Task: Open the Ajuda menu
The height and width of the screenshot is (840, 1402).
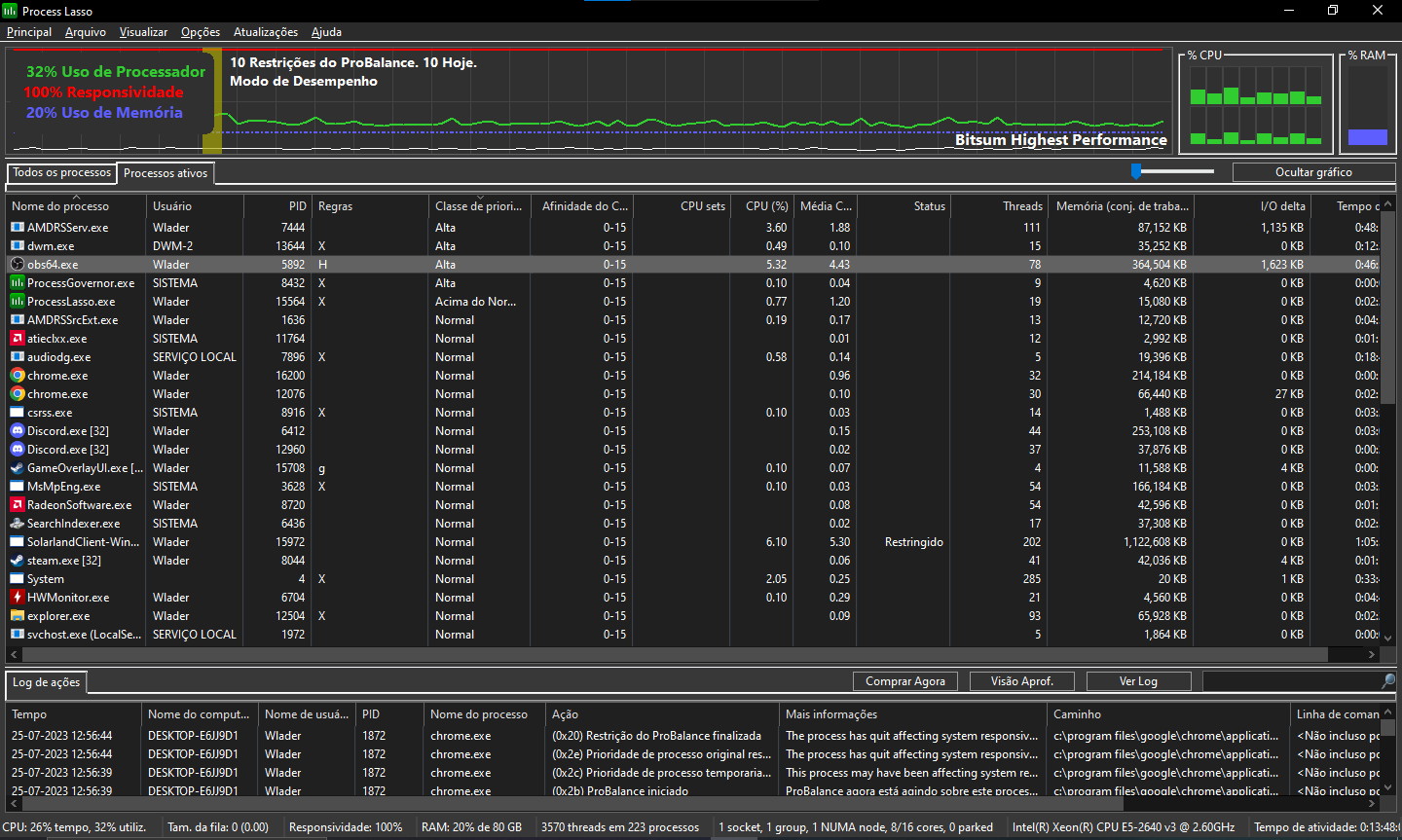Action: (x=326, y=32)
